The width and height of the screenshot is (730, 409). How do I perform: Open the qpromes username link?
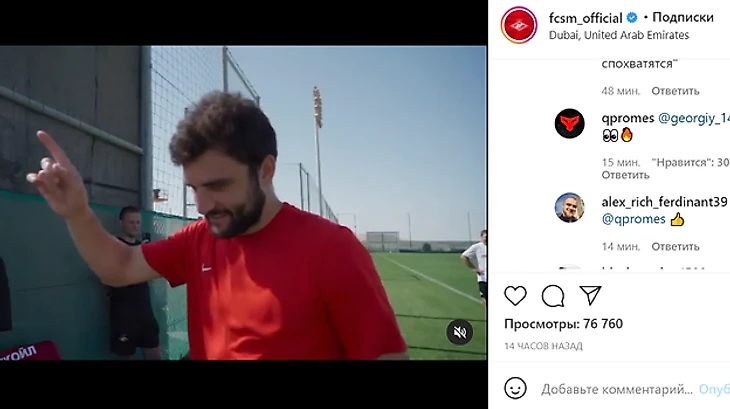pyautogui.click(x=628, y=118)
